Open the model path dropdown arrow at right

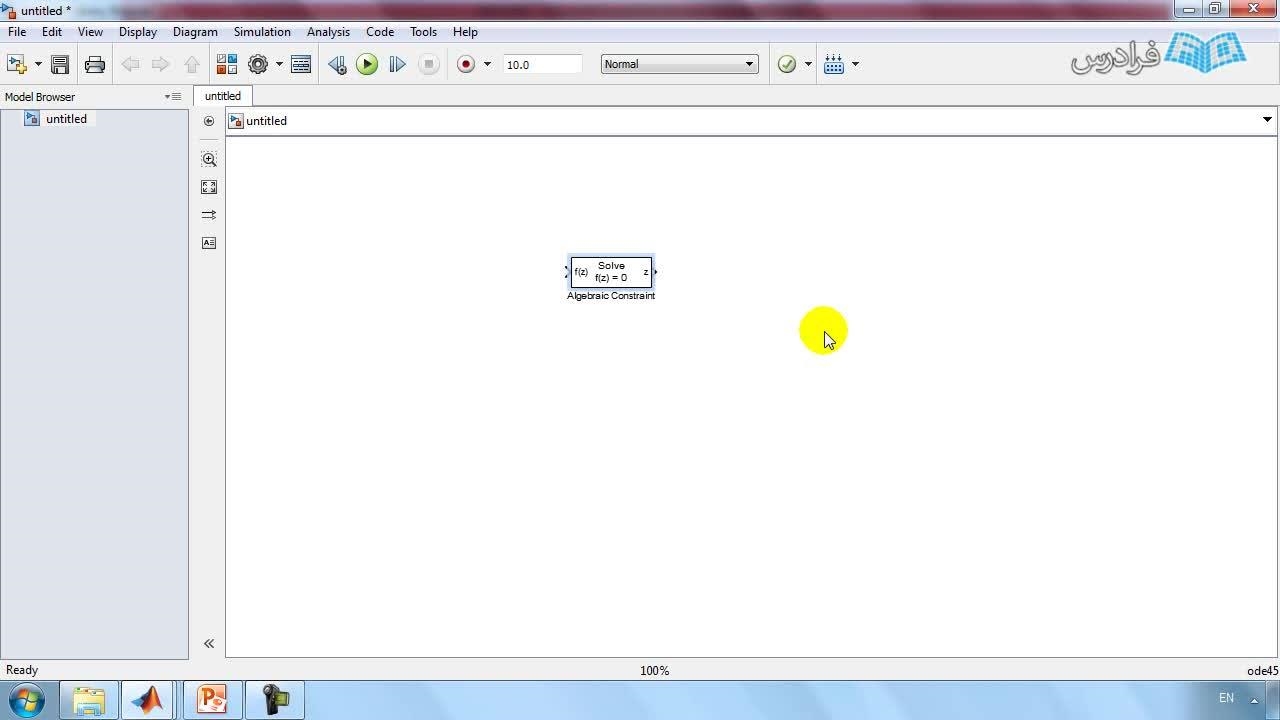(1267, 120)
